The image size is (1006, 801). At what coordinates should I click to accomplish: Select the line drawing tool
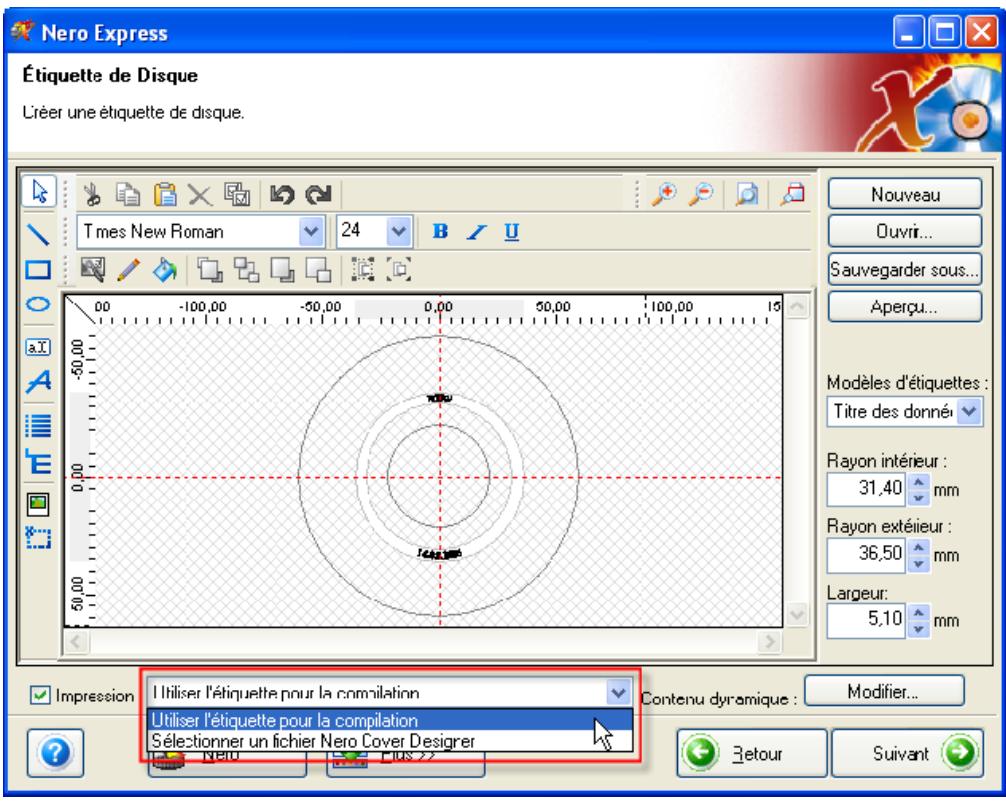38,234
